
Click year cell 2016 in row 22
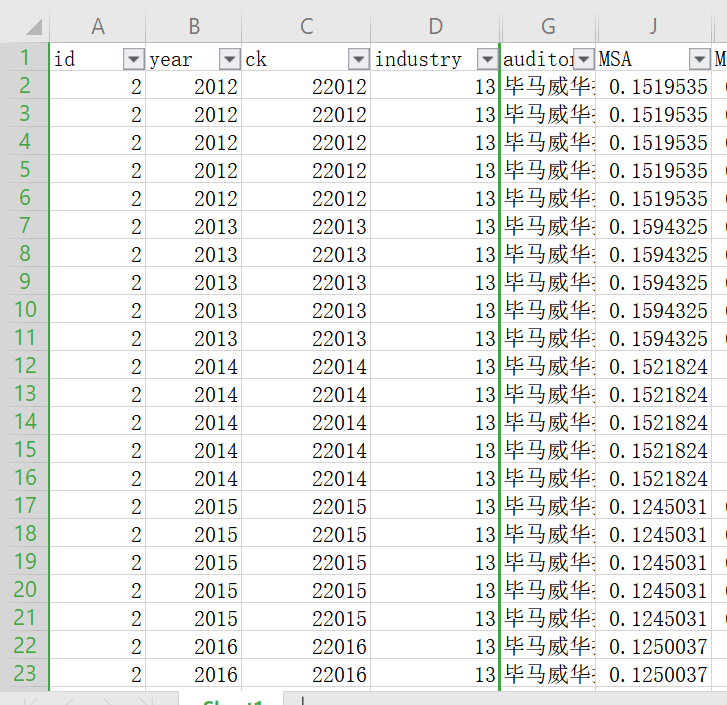(194, 647)
